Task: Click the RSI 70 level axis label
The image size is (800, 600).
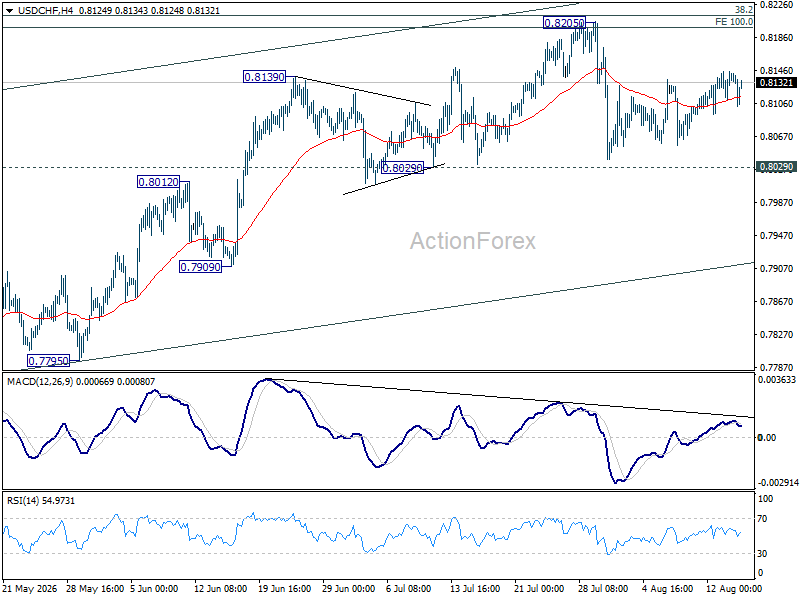Action: [762, 519]
